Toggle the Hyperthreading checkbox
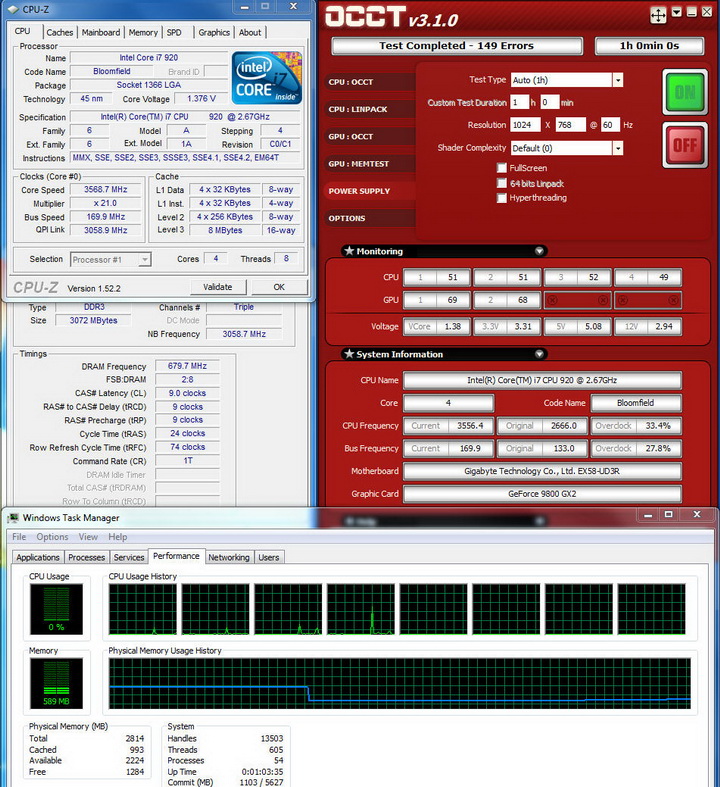The height and width of the screenshot is (787, 720). [501, 198]
